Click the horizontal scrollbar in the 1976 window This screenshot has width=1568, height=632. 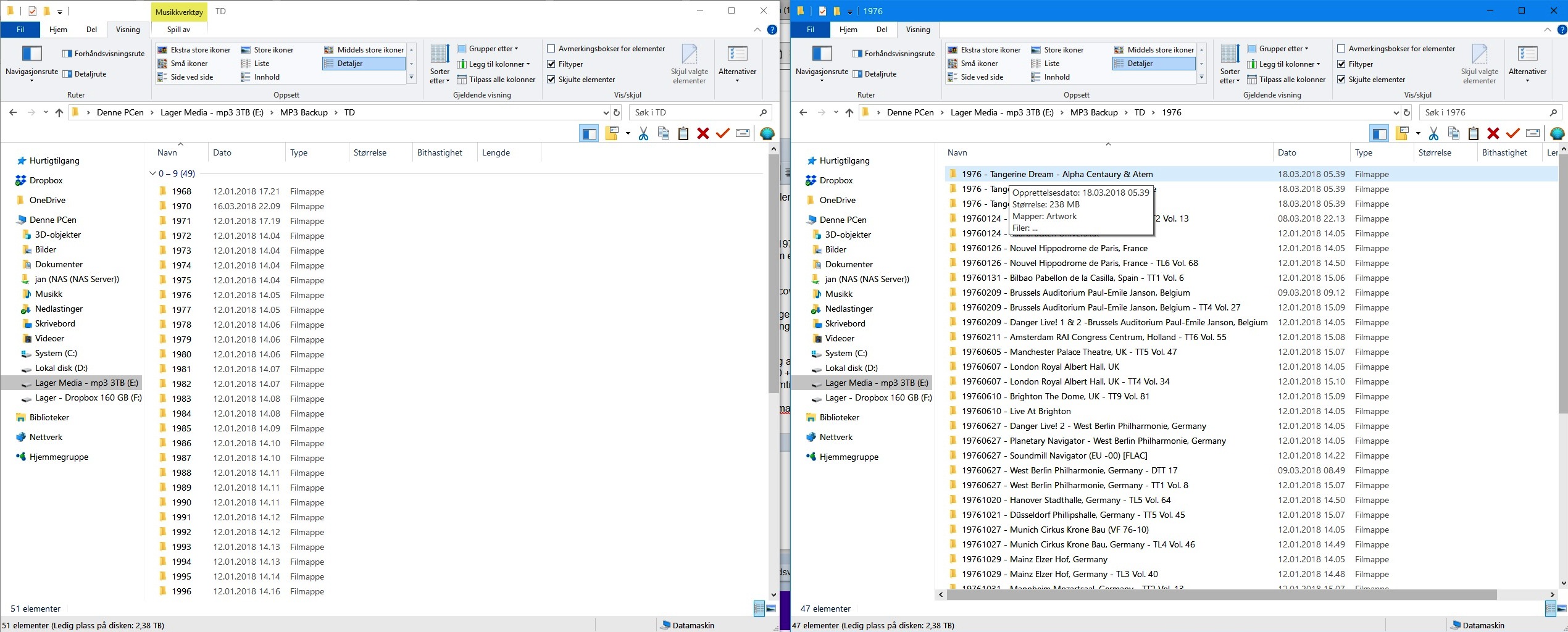(x=1221, y=594)
